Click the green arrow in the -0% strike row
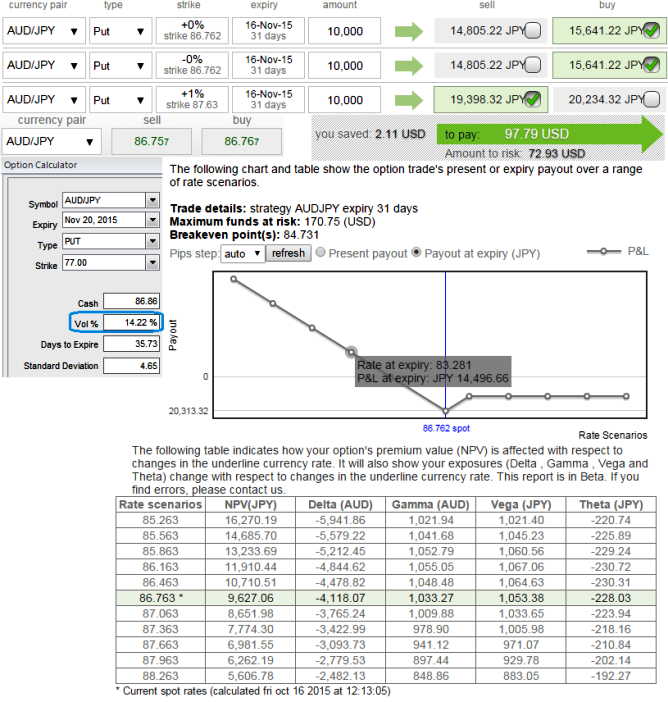Viewport: 668px width, 702px height. click(408, 66)
